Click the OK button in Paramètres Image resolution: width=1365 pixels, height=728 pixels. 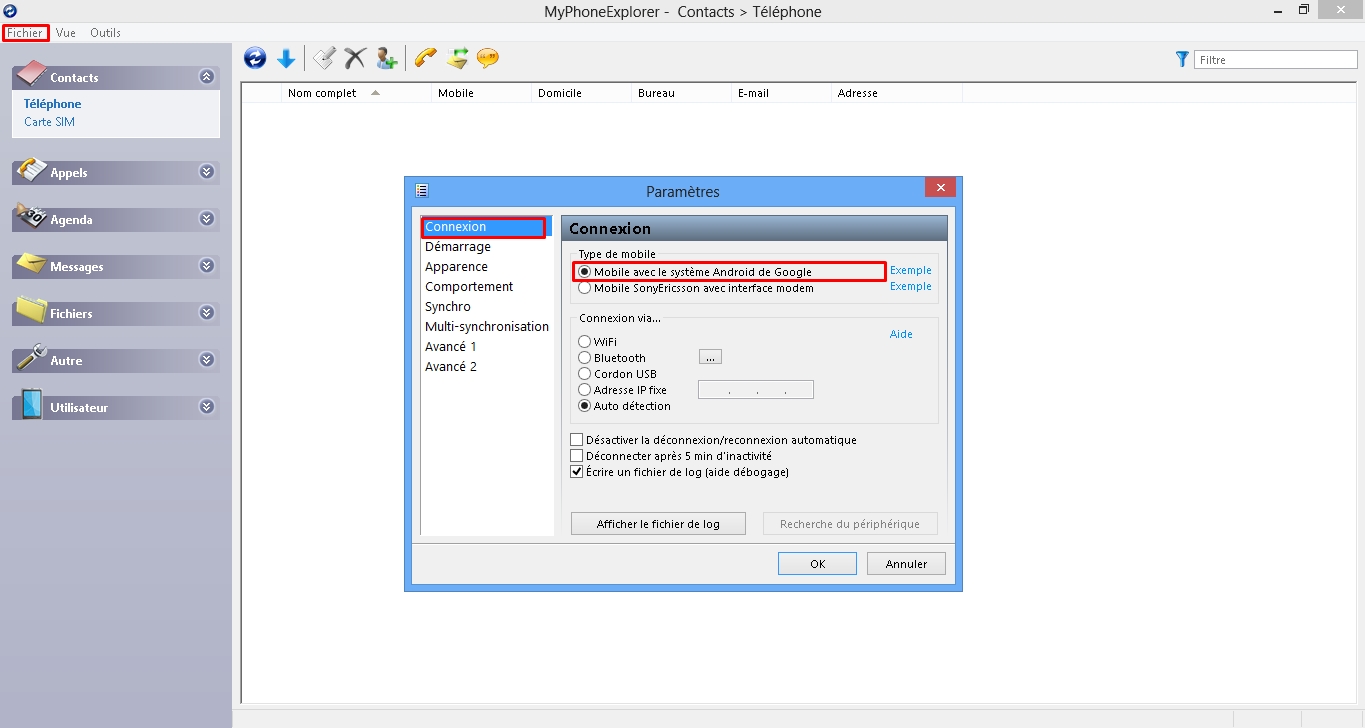[x=817, y=564]
